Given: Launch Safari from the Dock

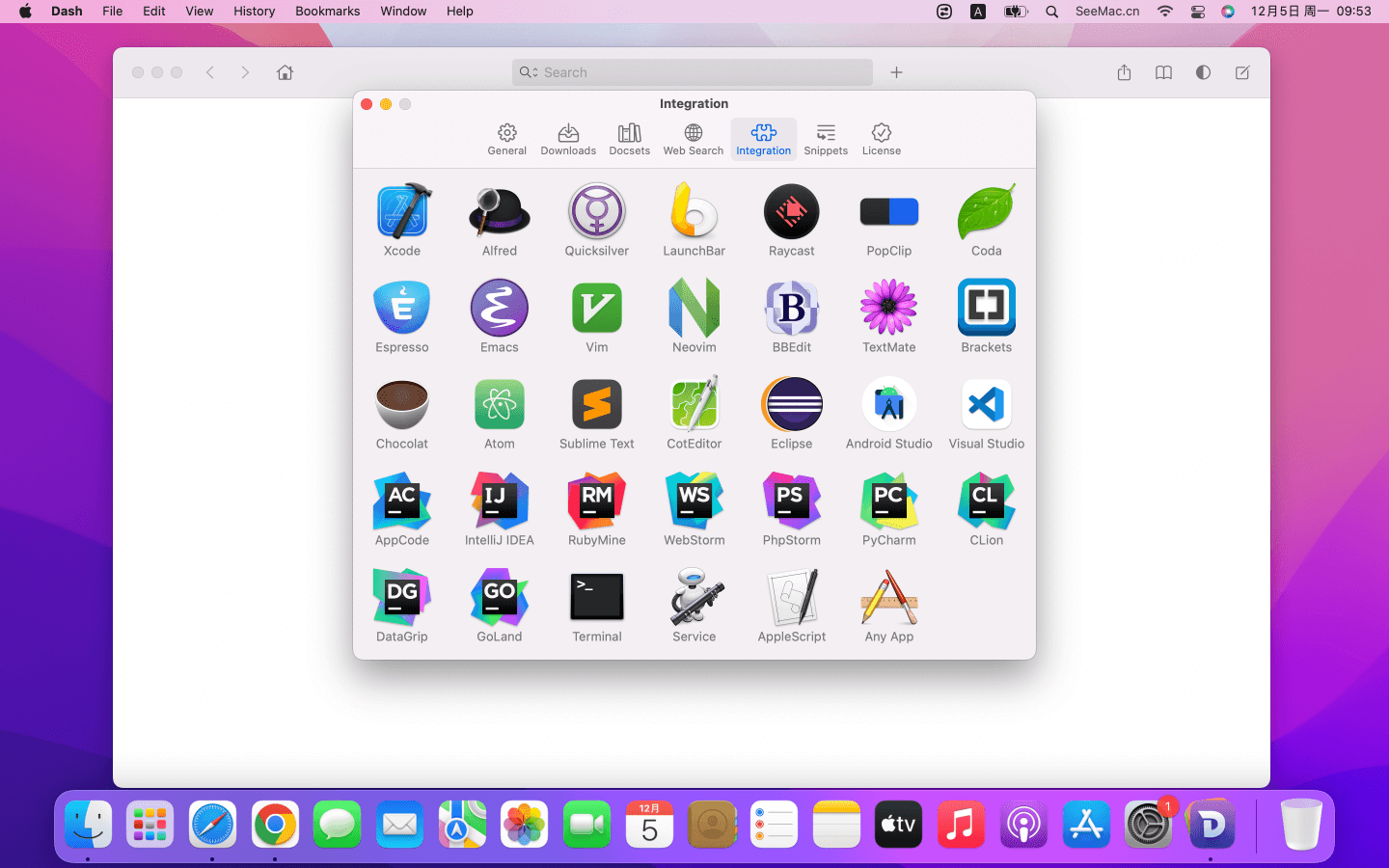Looking at the screenshot, I should coord(212,825).
